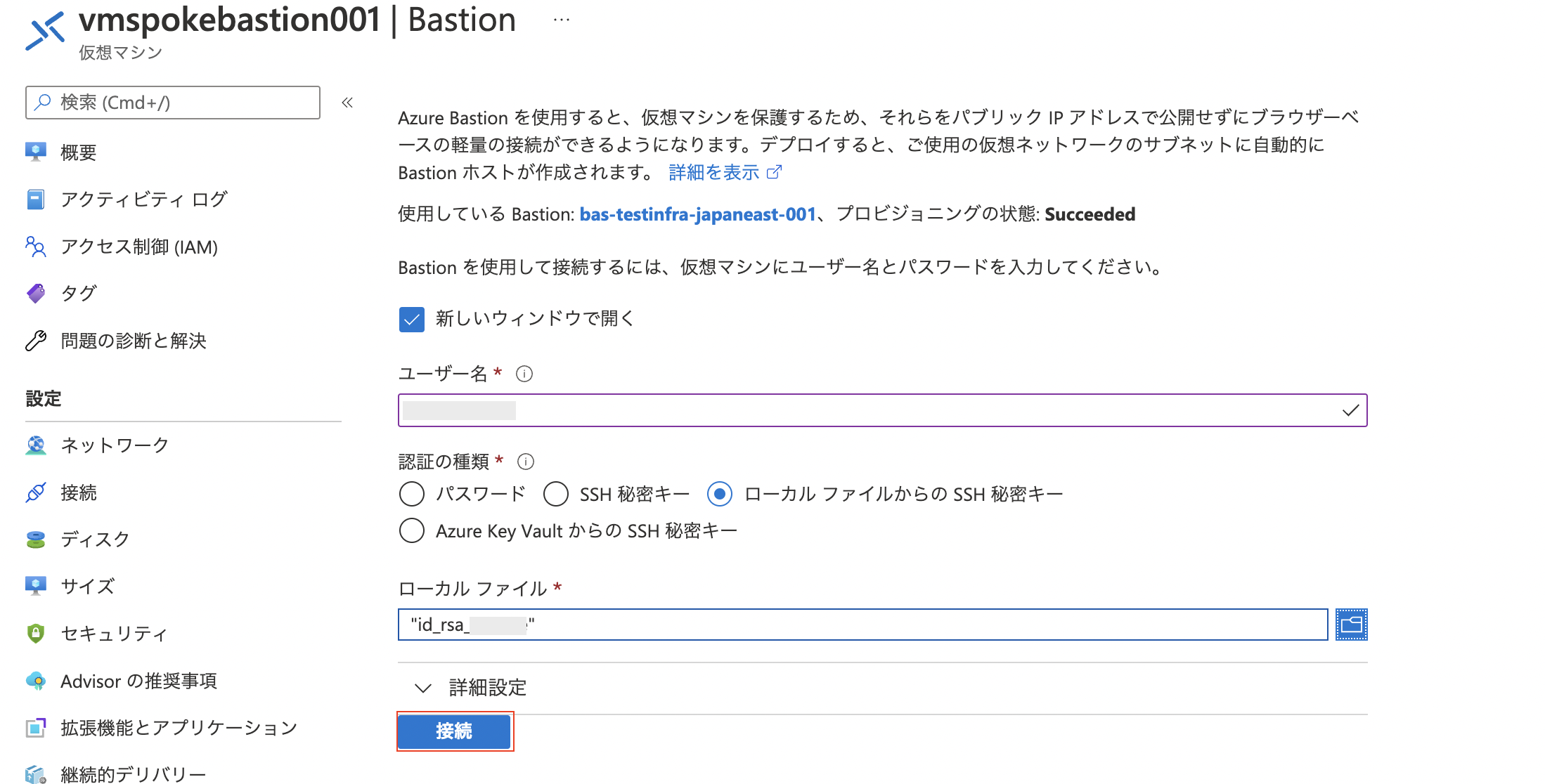Switch to the 接続 sidebar item
This screenshot has height=784, width=1545.
click(x=79, y=492)
